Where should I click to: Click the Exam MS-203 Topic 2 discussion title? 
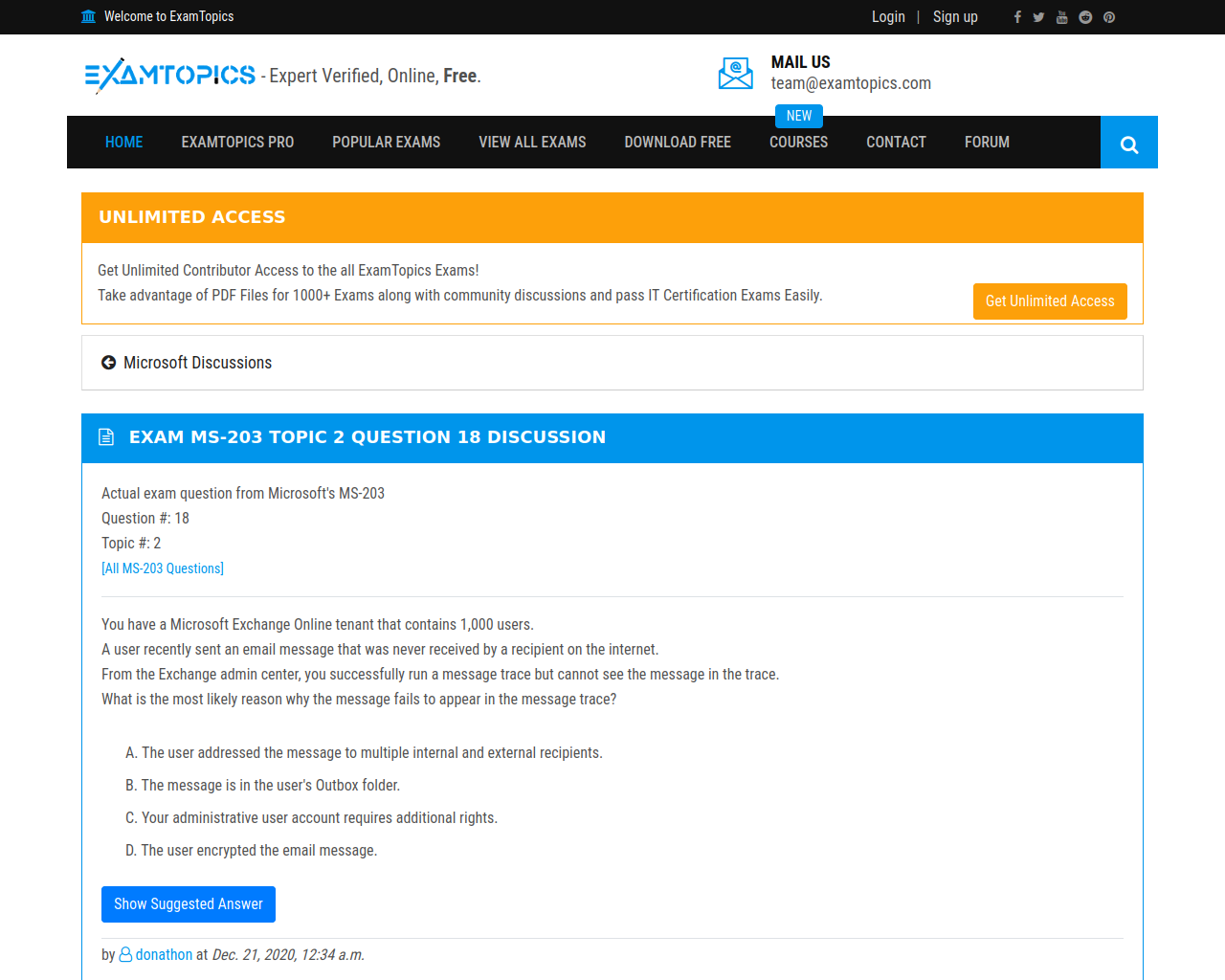(x=367, y=437)
